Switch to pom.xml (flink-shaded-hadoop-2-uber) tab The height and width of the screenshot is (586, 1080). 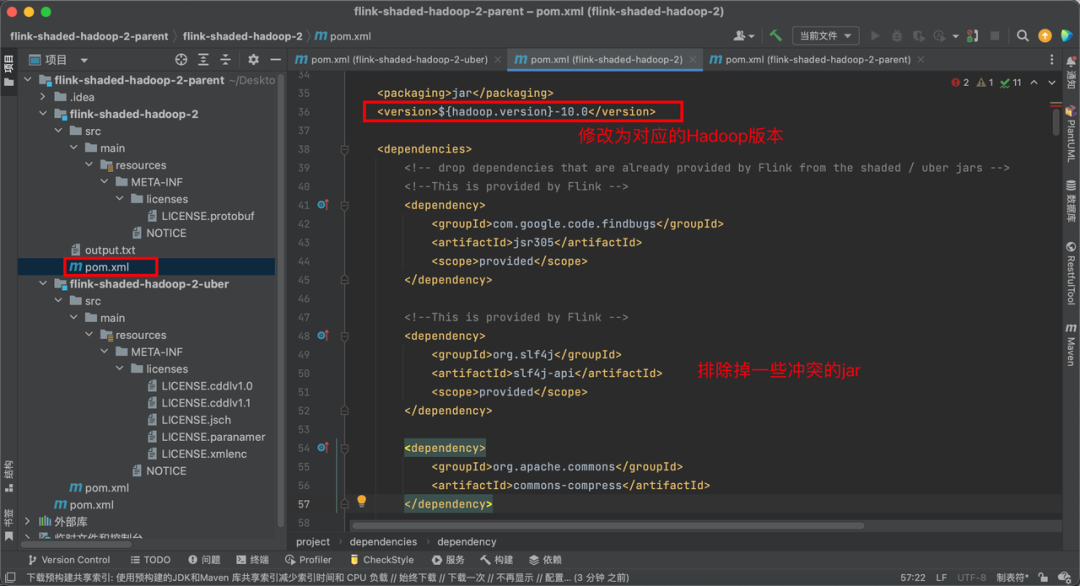pos(396,60)
